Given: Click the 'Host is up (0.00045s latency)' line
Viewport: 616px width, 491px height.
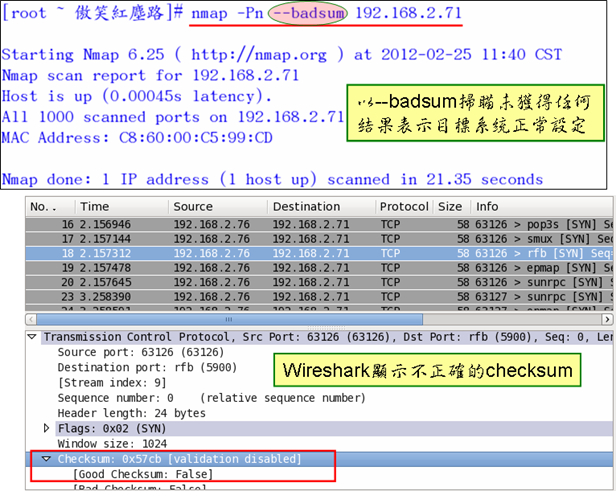Looking at the screenshot, I should [x=136, y=96].
